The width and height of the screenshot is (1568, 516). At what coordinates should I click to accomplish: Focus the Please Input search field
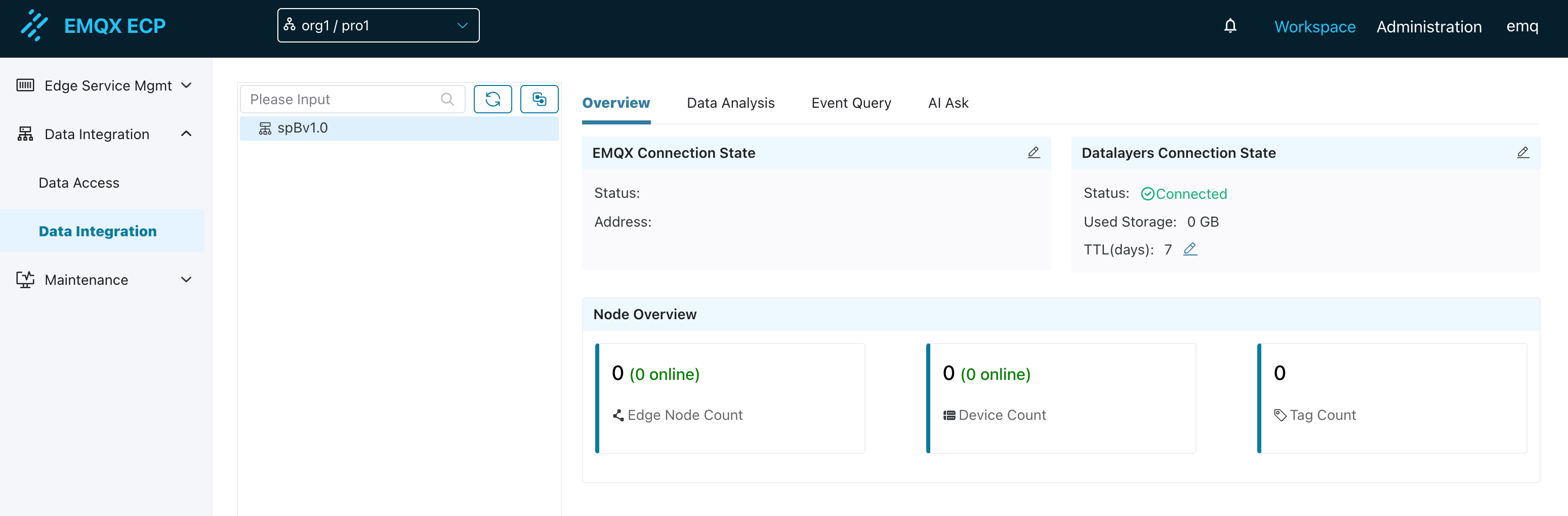tap(341, 99)
